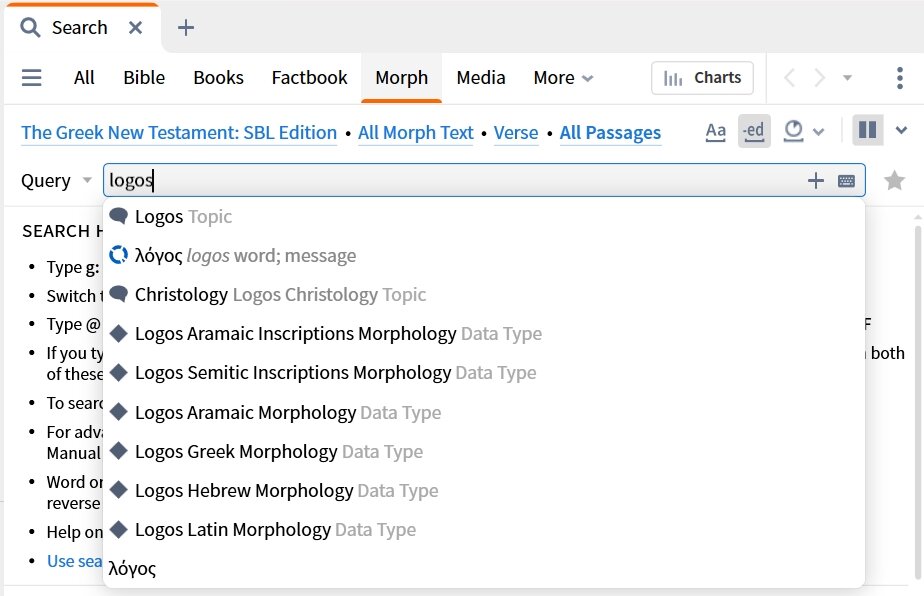Viewport: 924px width, 596px height.
Task: Go forward with the right arrow
Action: (819, 78)
